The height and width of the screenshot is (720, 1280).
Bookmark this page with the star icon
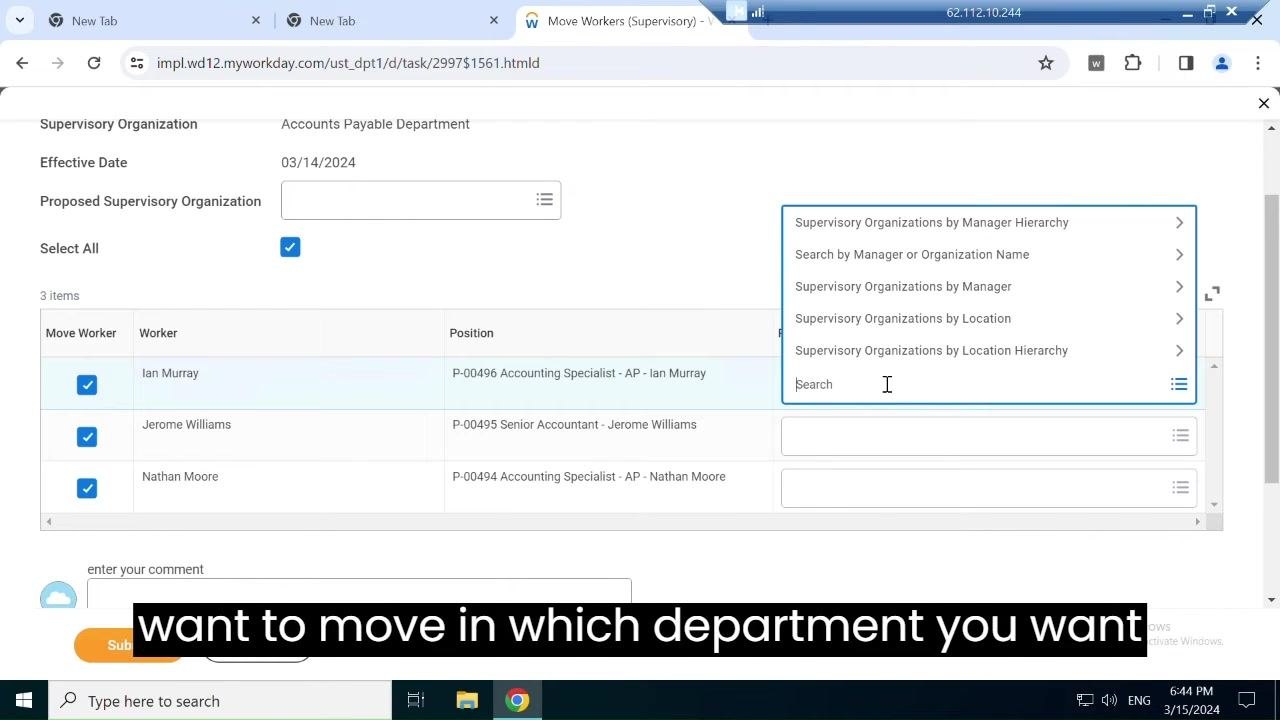click(x=1046, y=63)
